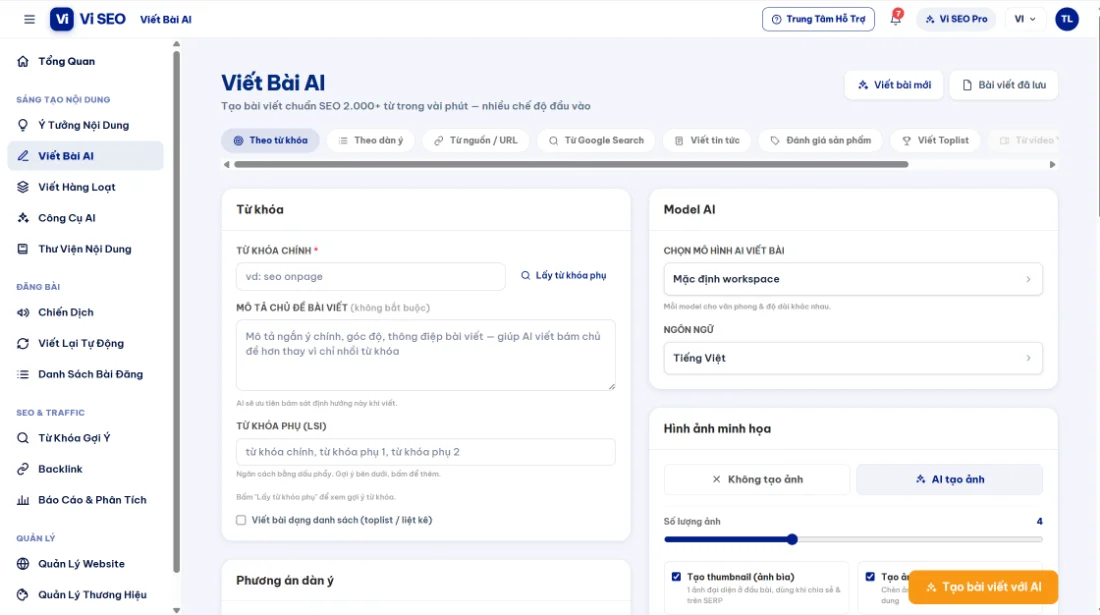This screenshot has height=615, width=1100.
Task: Click the link icon in Từ nguồn / URL
Action: tap(438, 140)
